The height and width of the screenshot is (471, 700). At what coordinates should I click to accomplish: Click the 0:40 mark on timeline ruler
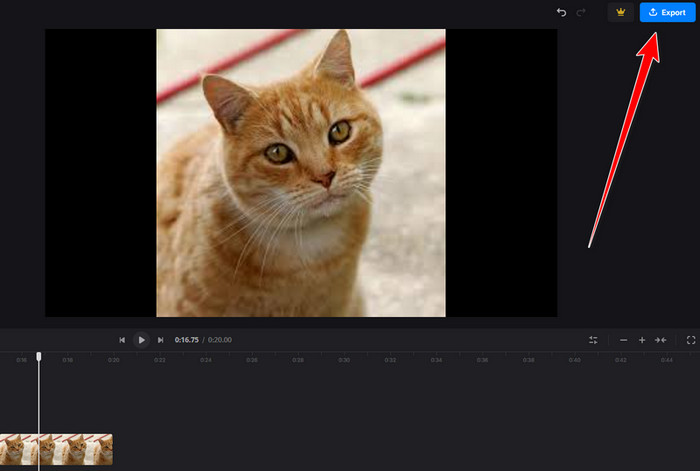click(575, 360)
